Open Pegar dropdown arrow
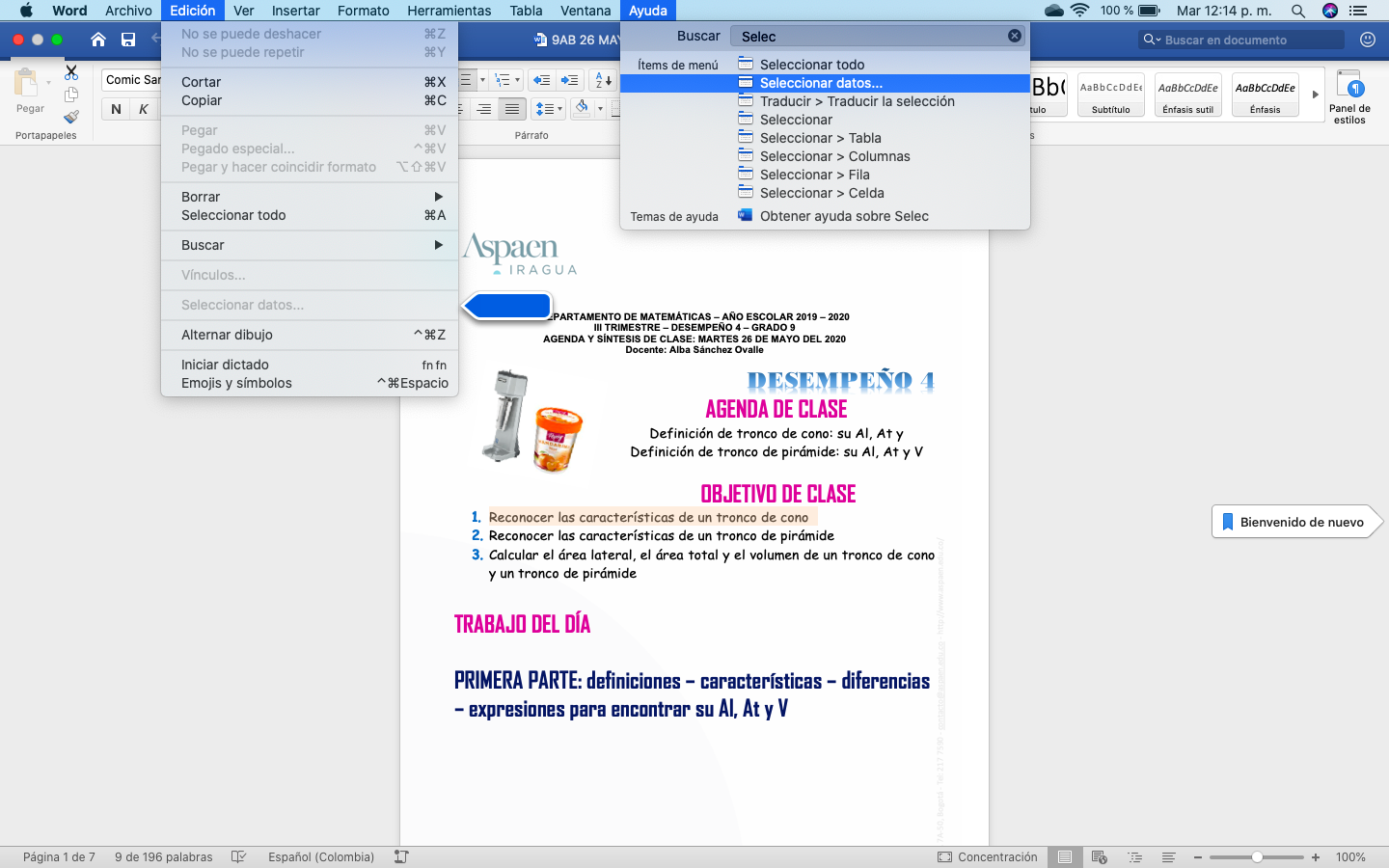The width and height of the screenshot is (1389, 868). click(x=49, y=84)
